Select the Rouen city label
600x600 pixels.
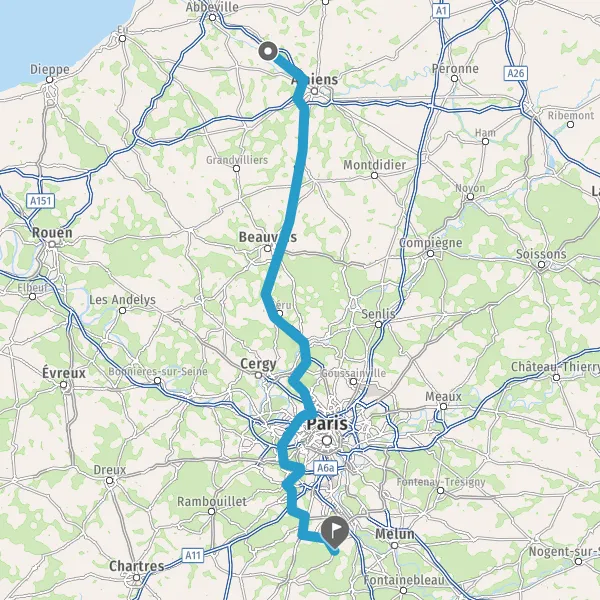click(x=52, y=232)
